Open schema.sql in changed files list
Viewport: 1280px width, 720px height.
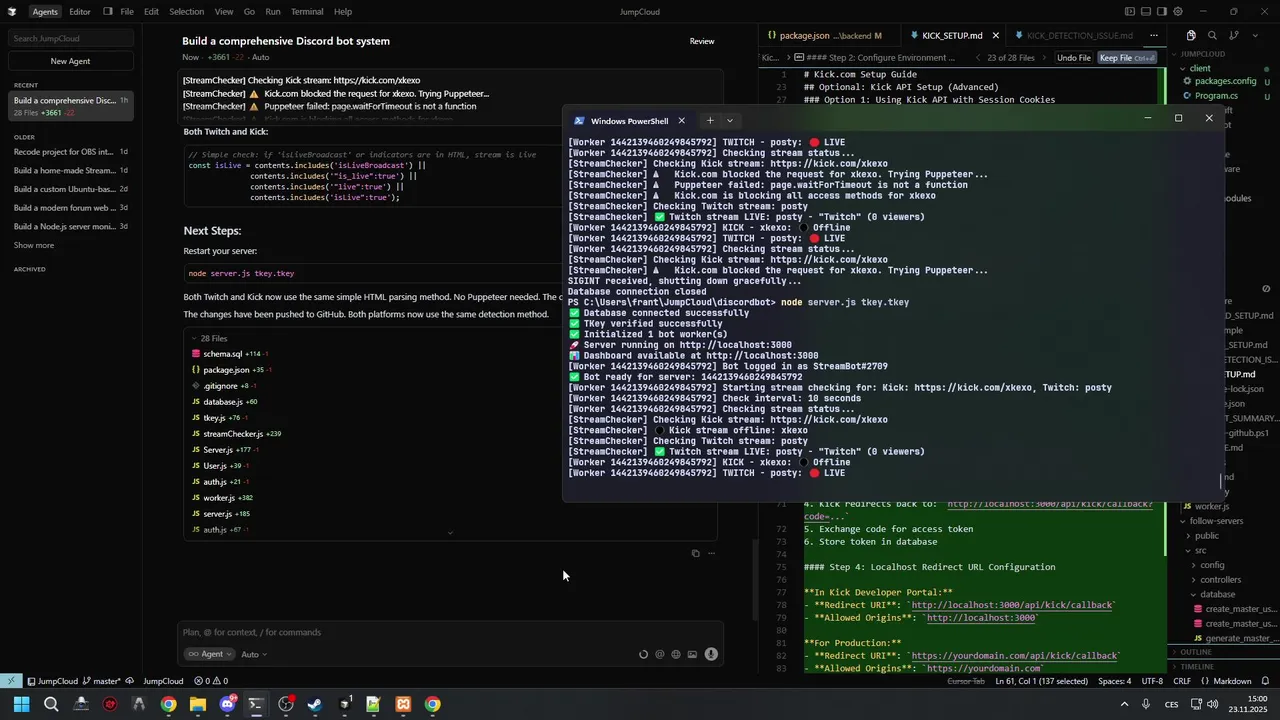(x=223, y=354)
